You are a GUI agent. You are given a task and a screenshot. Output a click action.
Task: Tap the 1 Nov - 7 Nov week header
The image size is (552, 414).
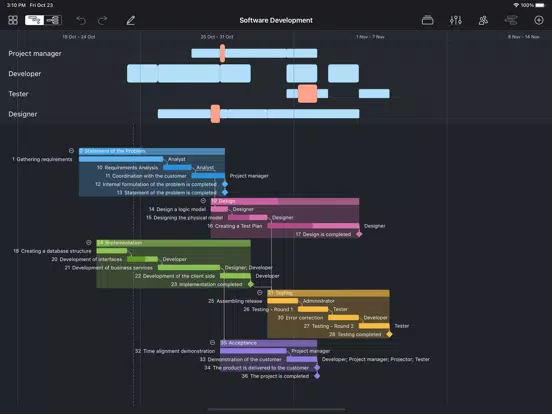(370, 37)
